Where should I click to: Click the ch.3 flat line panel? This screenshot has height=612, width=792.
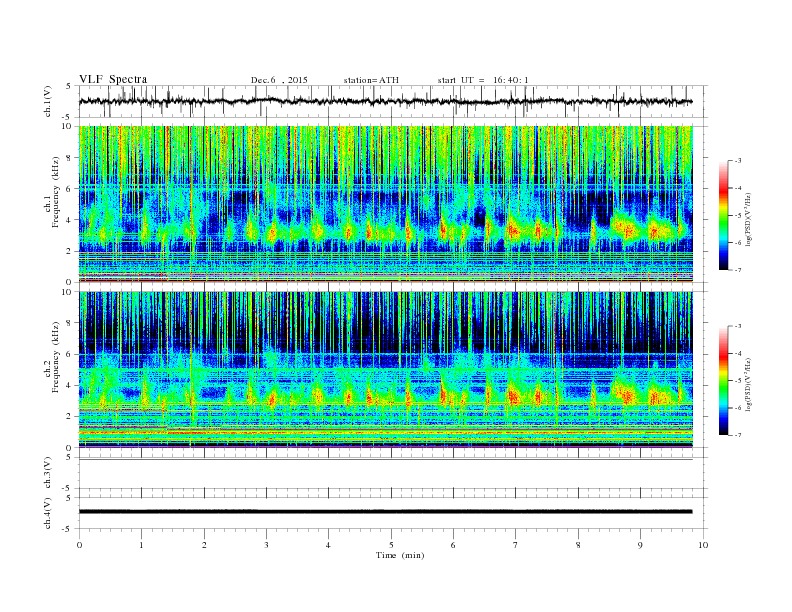[x=393, y=473]
